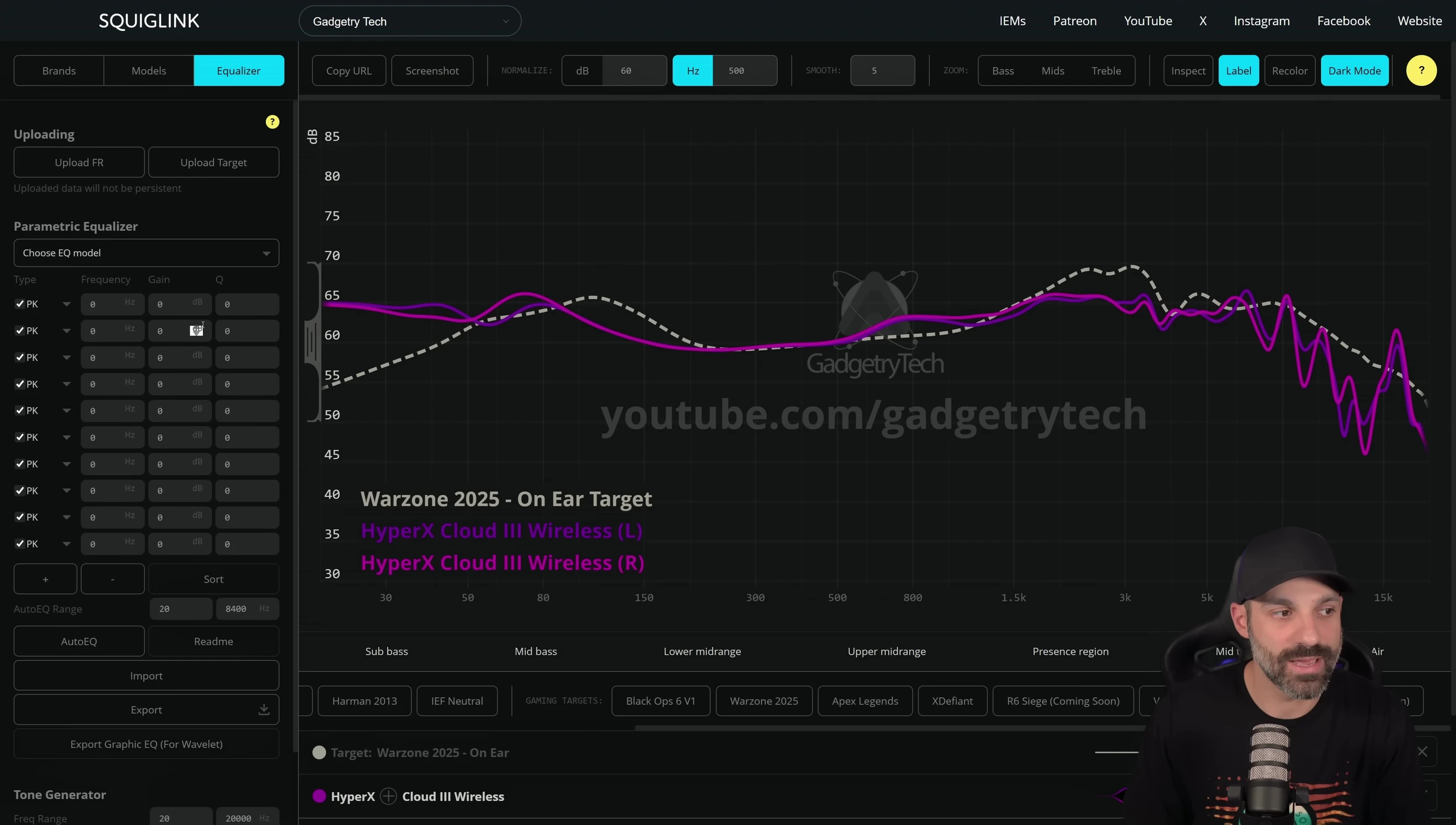Open the Instagram link in the header
Image resolution: width=1456 pixels, height=825 pixels.
click(1261, 21)
